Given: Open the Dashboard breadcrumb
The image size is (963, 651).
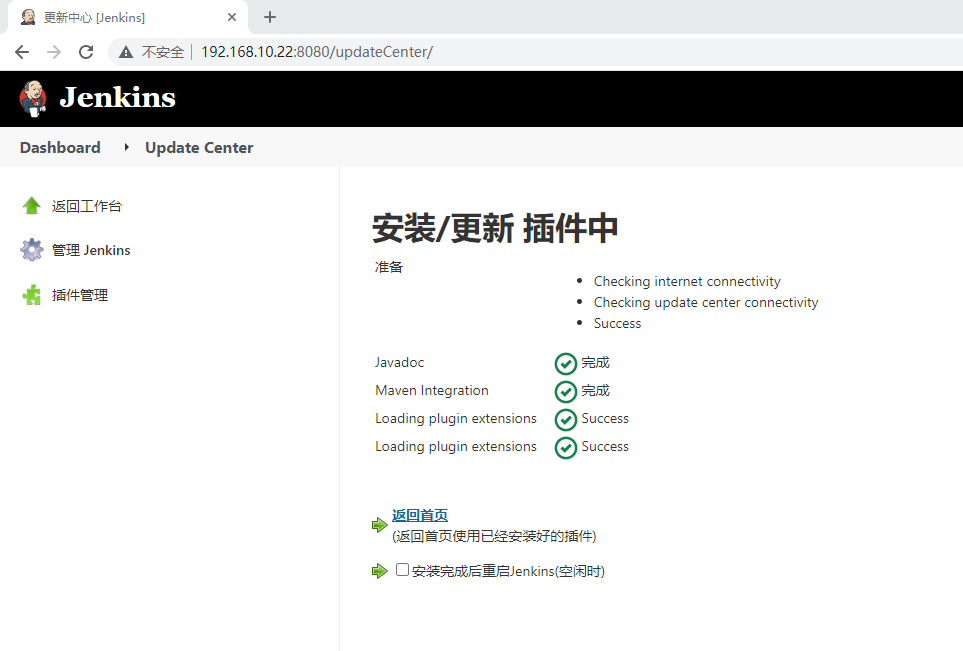Looking at the screenshot, I should click(60, 147).
